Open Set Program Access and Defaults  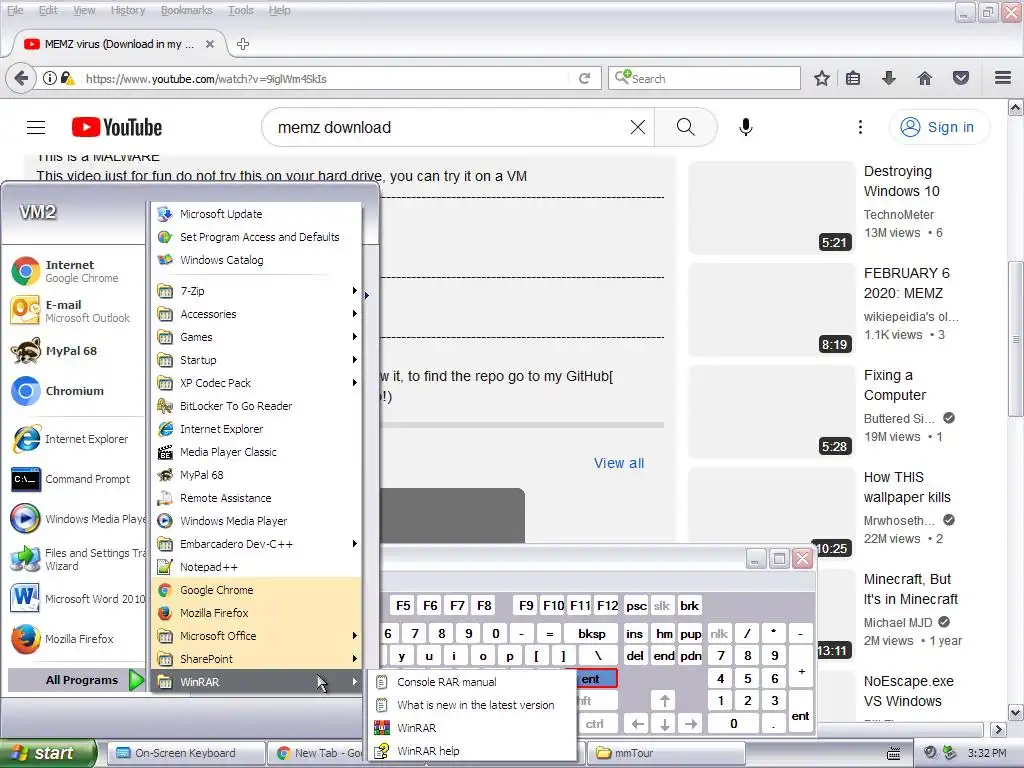coord(257,236)
